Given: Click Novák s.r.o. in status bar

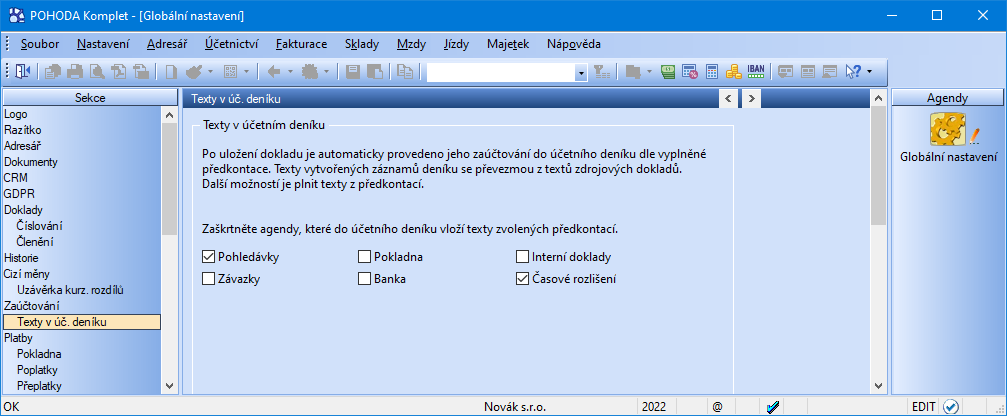Looking at the screenshot, I should point(514,406).
